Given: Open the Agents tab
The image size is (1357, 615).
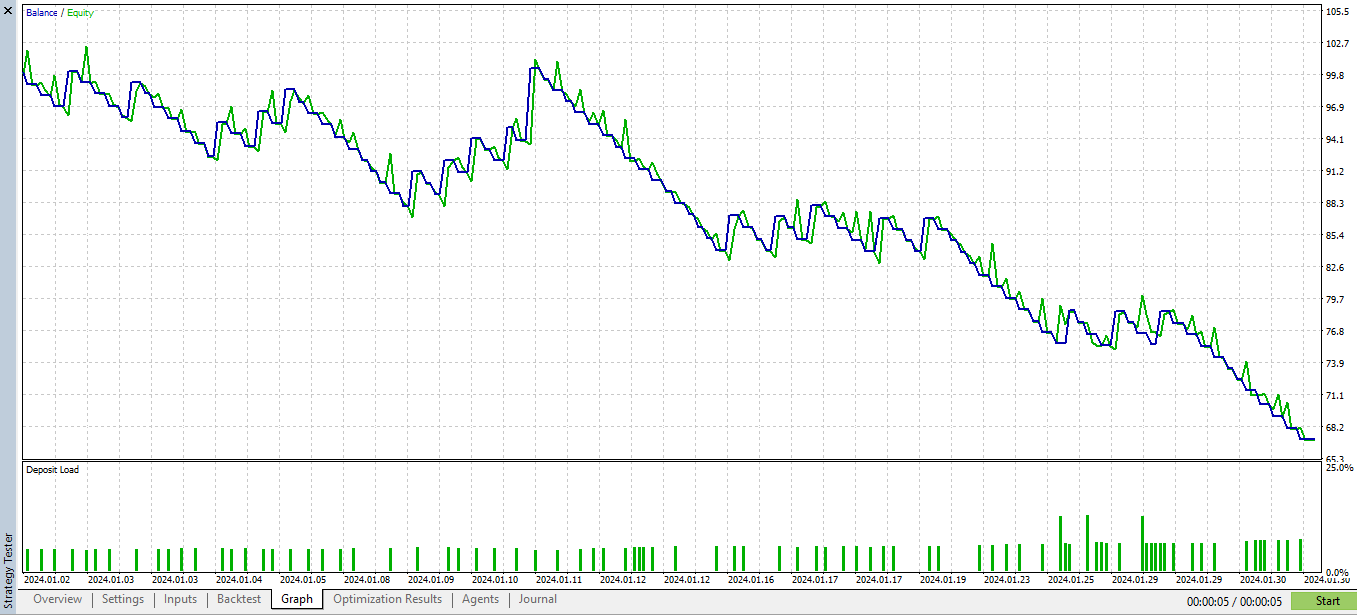Looking at the screenshot, I should point(480,599).
